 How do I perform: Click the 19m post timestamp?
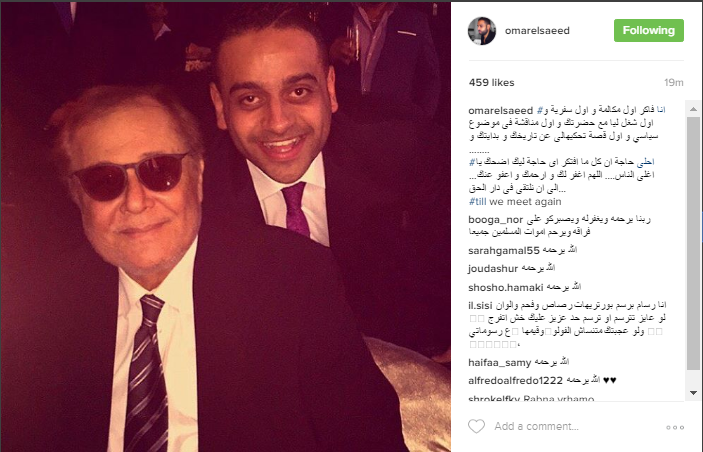coord(674,83)
